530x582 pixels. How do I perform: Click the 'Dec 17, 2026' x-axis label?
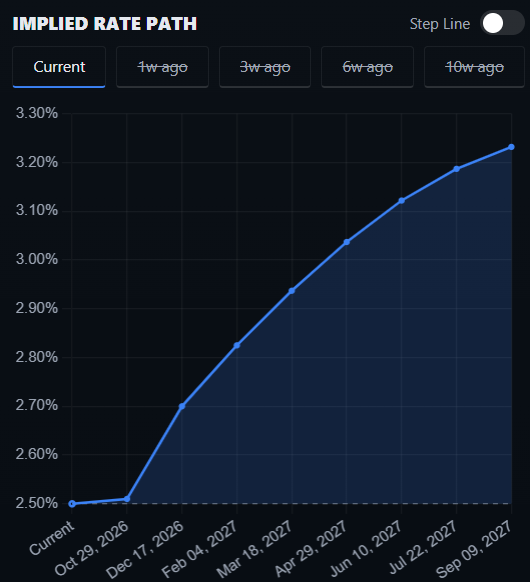pyautogui.click(x=145, y=549)
